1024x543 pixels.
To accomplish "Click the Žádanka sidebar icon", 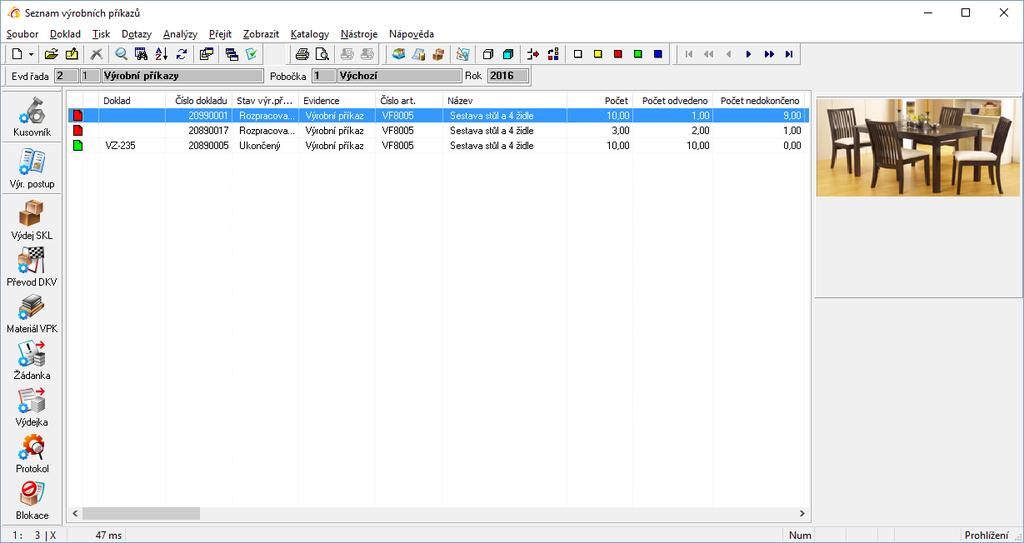I will point(31,360).
